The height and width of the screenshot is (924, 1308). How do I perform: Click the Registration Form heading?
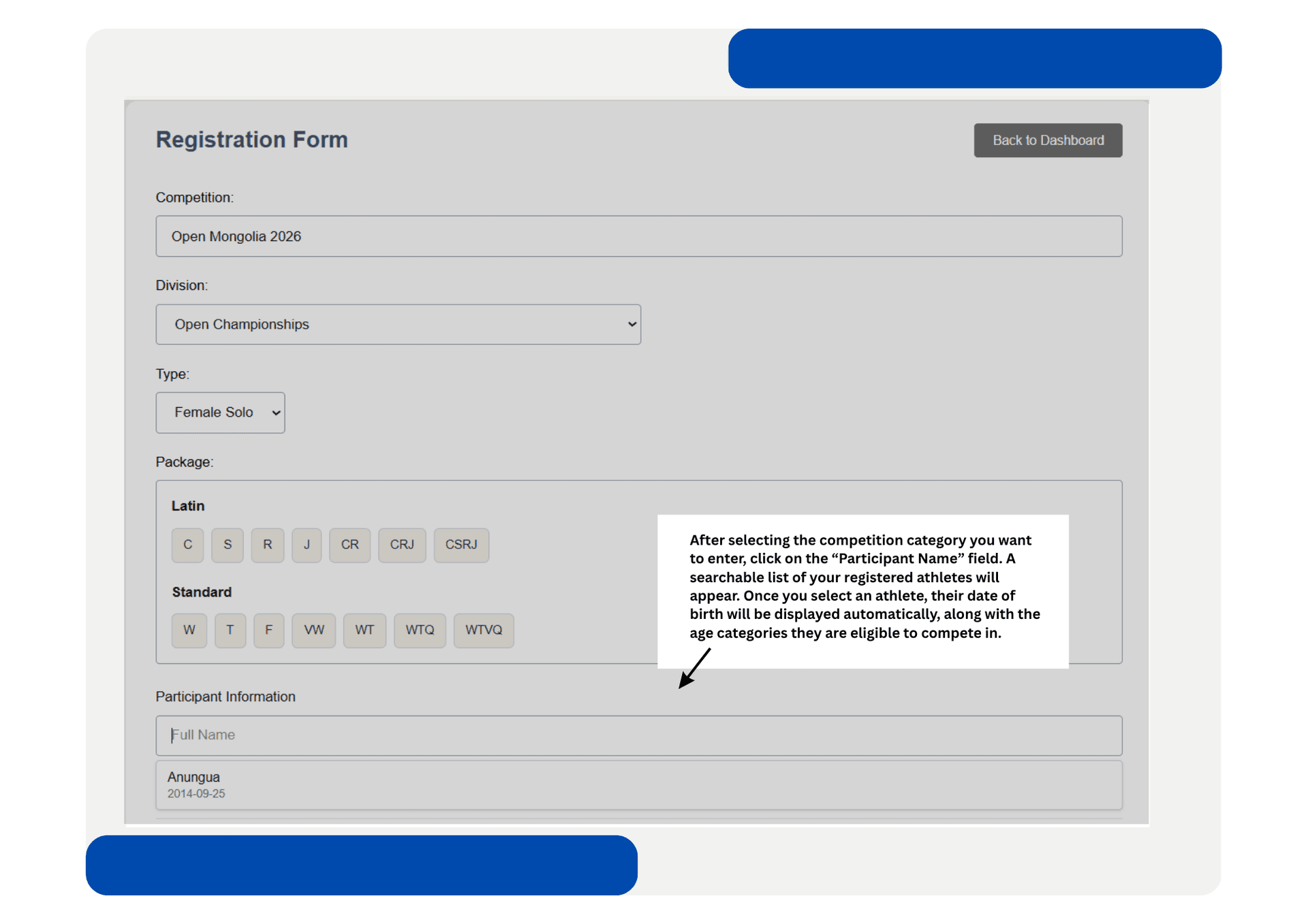click(251, 140)
